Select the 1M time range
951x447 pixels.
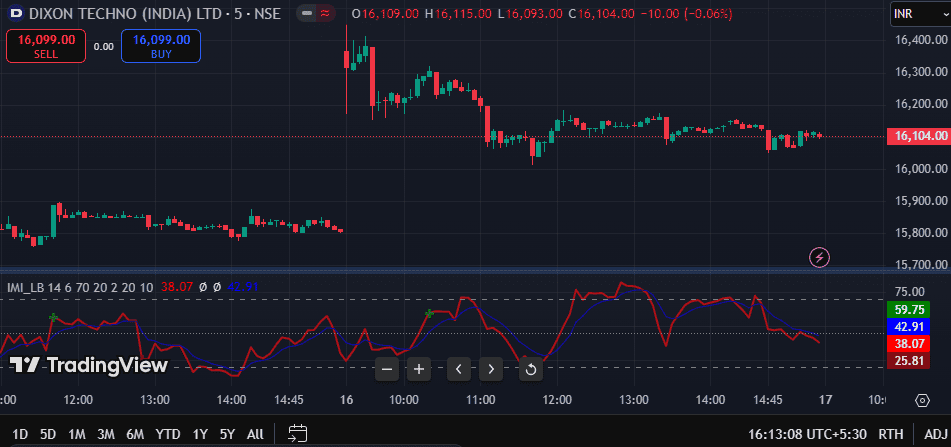pyautogui.click(x=76, y=434)
